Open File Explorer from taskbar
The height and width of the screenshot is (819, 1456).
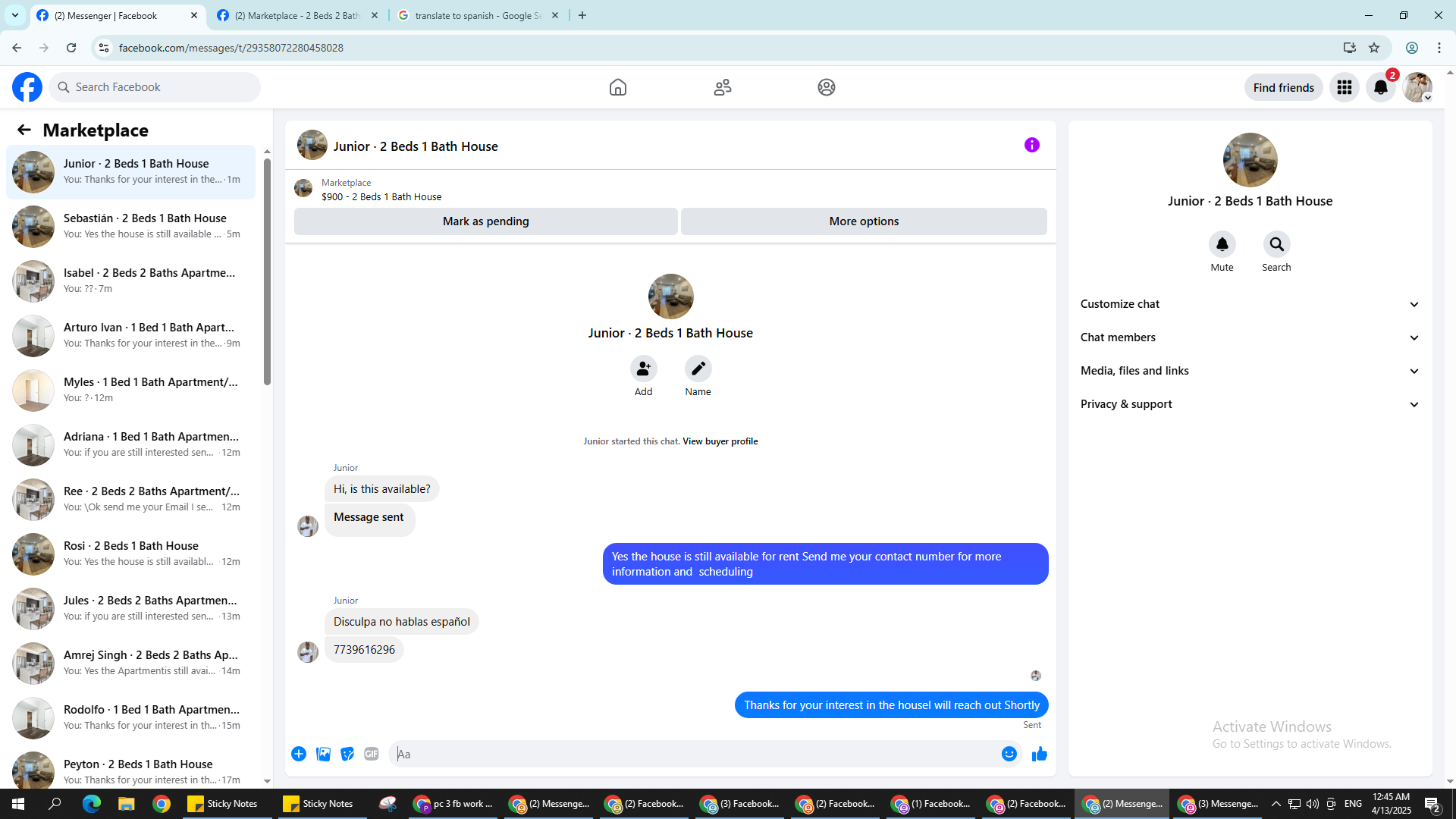pos(126,804)
